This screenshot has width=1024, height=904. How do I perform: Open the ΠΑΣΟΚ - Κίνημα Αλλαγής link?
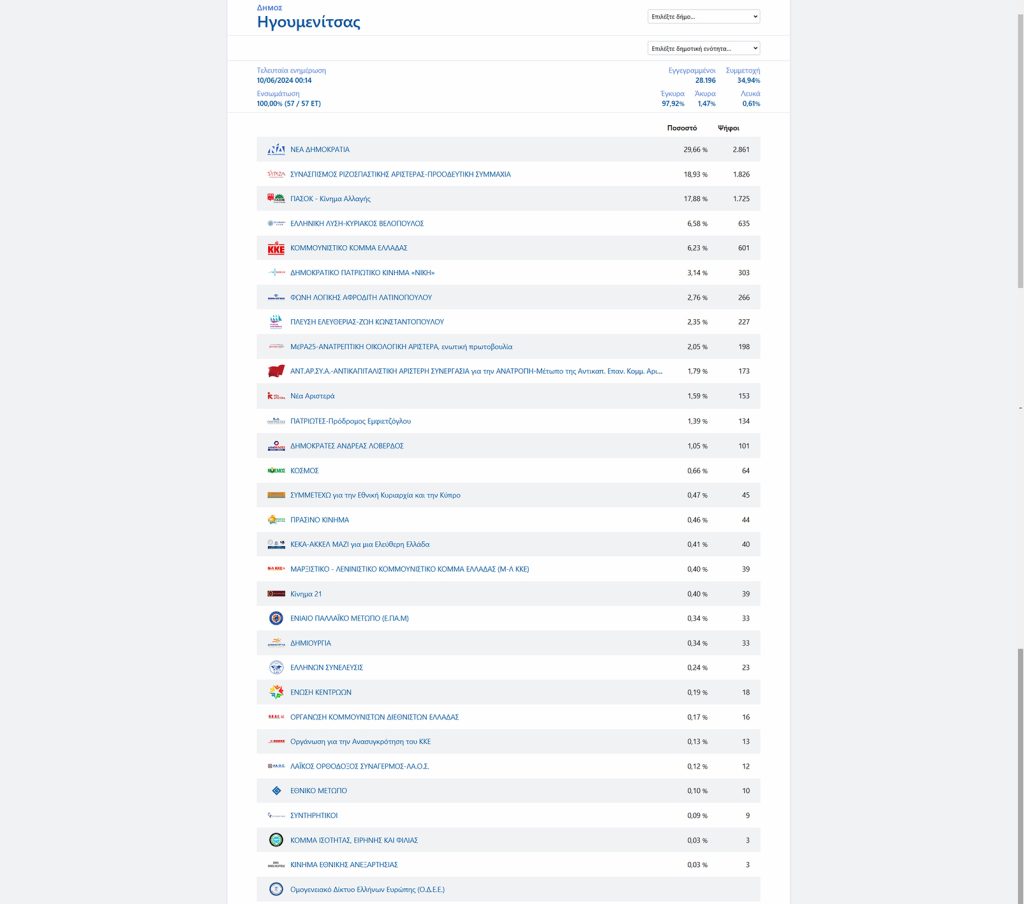click(330, 199)
